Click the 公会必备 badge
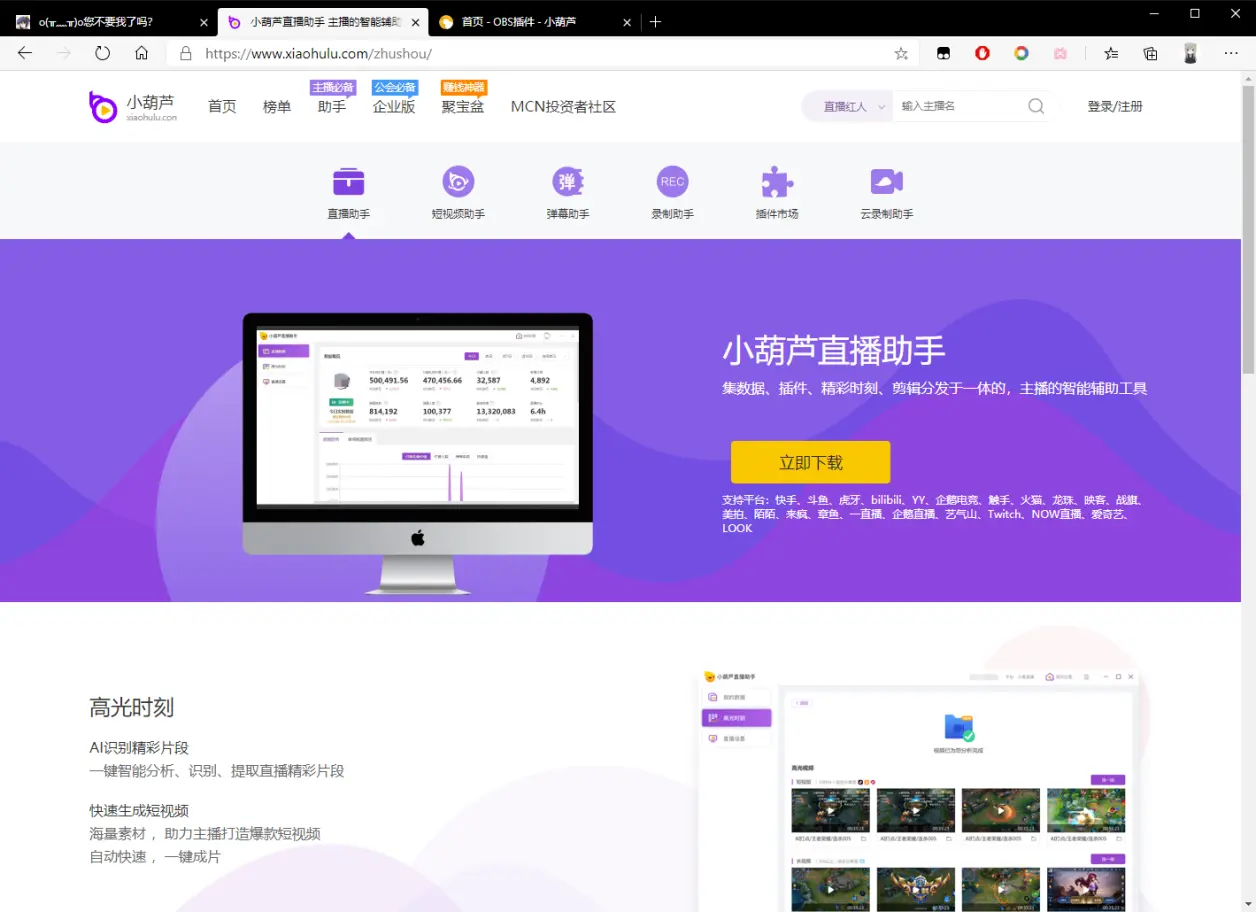 coord(394,87)
